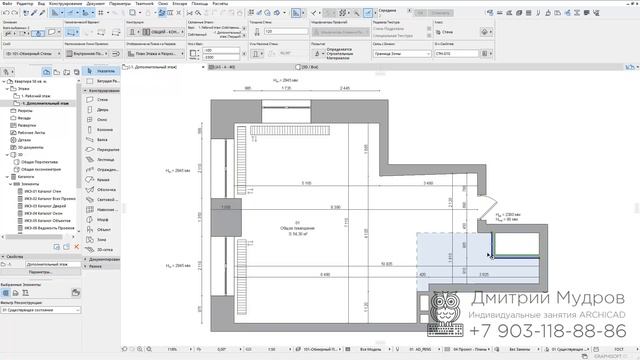Open ИКЭ-03 Каталог Дверей schedule
640x360 pixels.
45,206
